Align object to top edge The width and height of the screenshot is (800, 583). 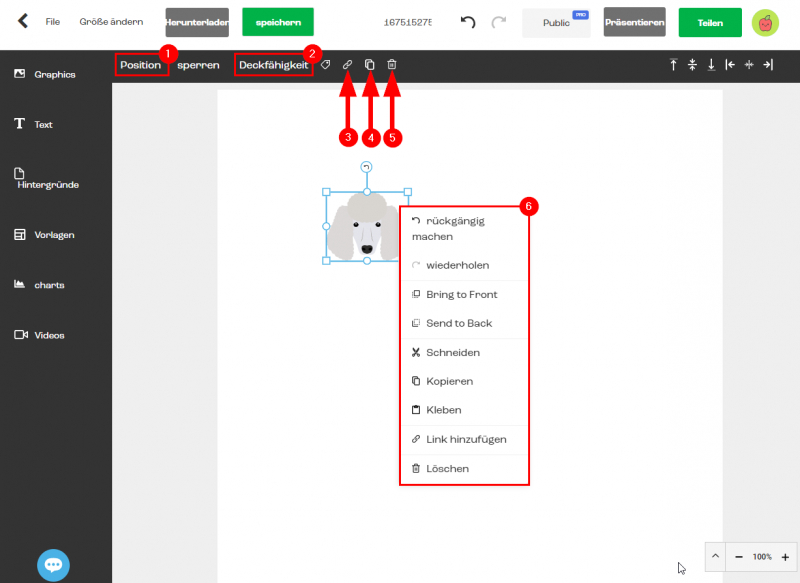click(673, 64)
